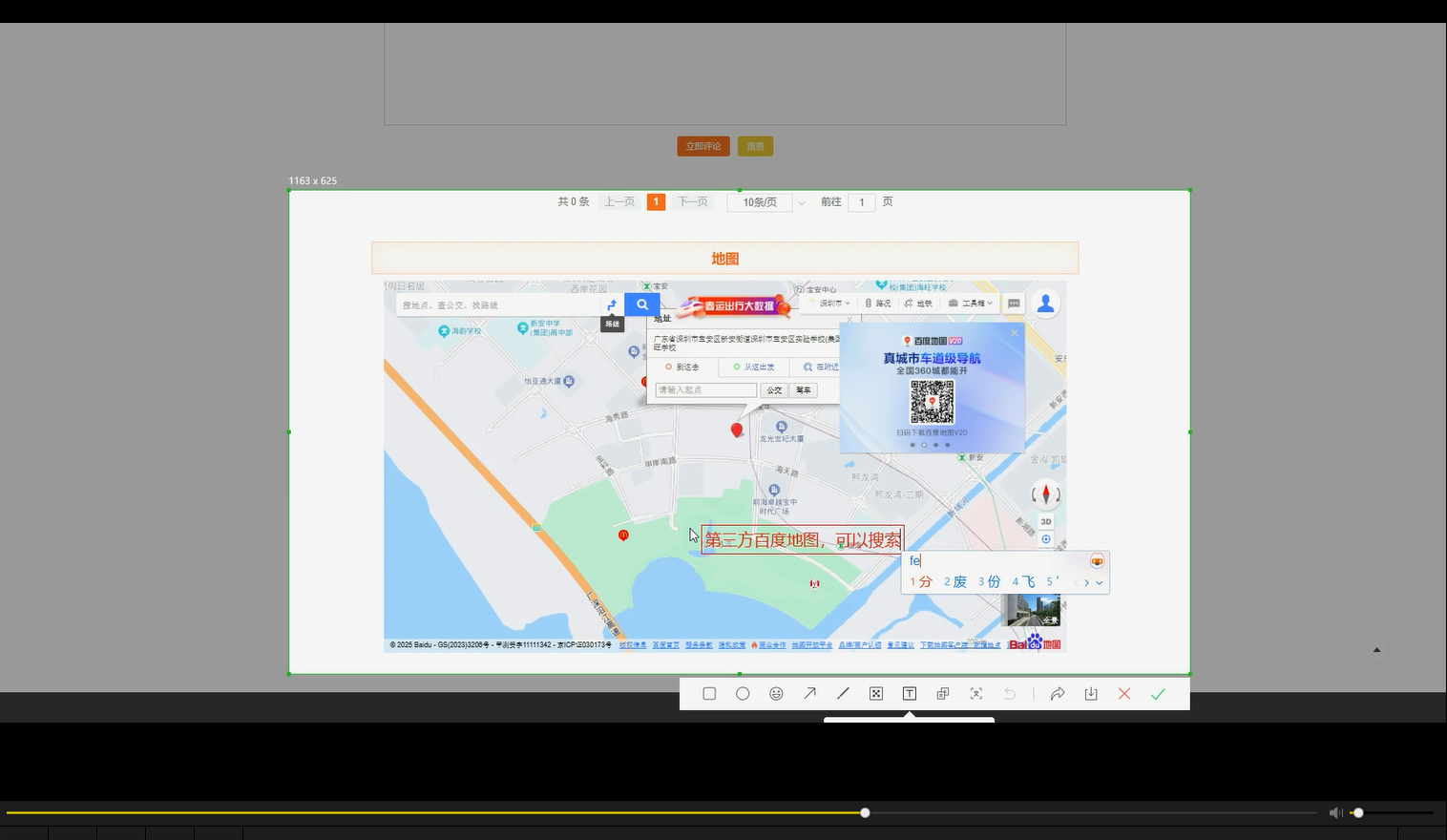Start text recognition on the screenshot
Image resolution: width=1447 pixels, height=840 pixels.
tap(976, 694)
